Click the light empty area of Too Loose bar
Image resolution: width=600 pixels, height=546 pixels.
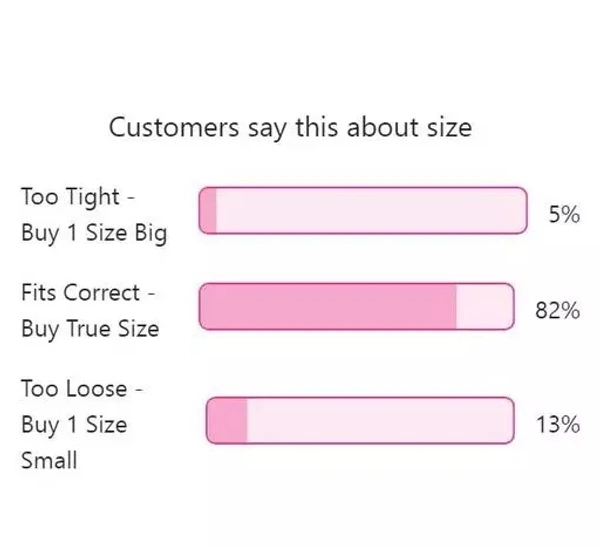click(x=381, y=421)
